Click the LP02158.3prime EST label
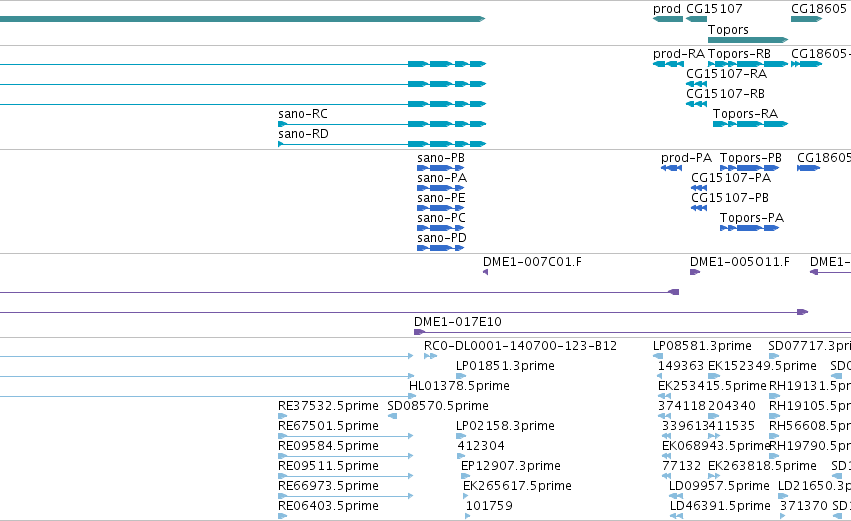Screen dimensions: 851x521 click(x=505, y=427)
